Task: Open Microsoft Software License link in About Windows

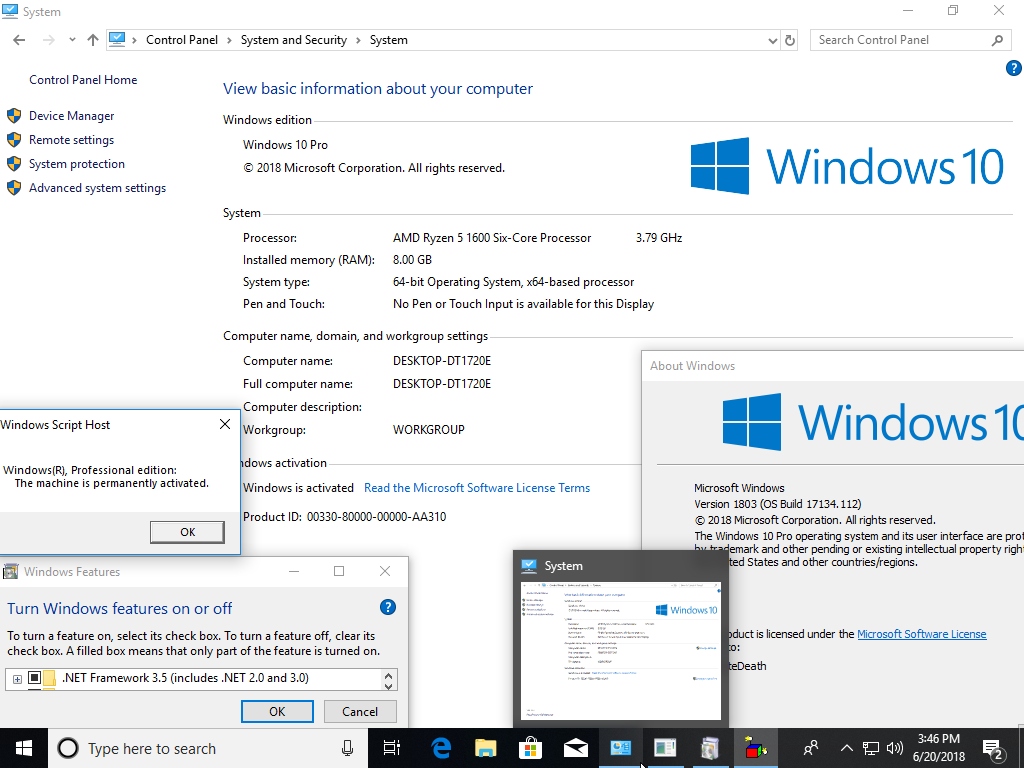Action: click(x=921, y=634)
